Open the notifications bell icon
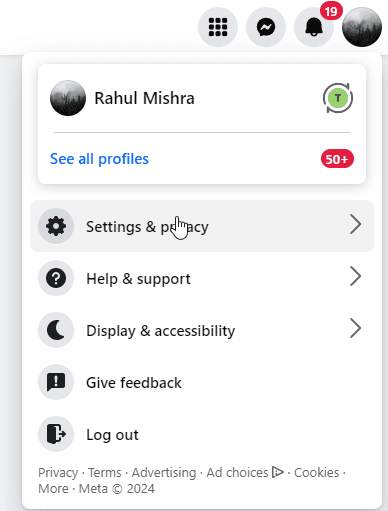Viewport: 388px width, 511px height. pos(314,27)
